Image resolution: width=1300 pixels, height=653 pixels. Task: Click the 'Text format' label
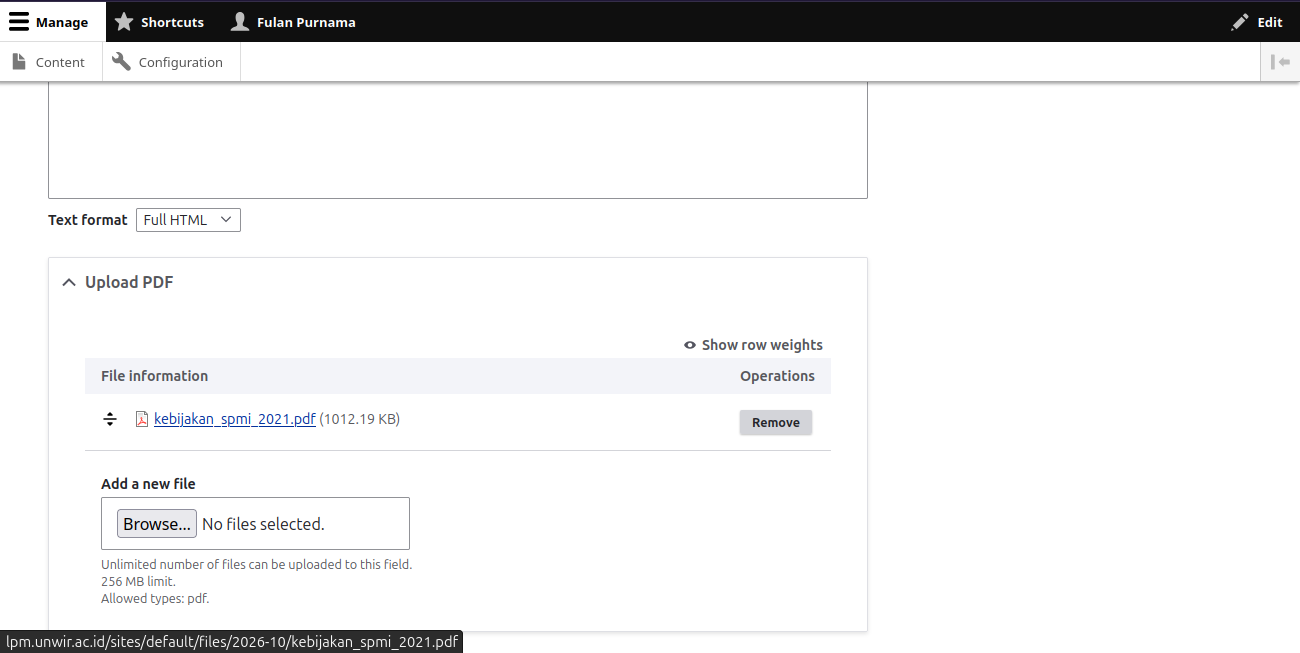[88, 220]
